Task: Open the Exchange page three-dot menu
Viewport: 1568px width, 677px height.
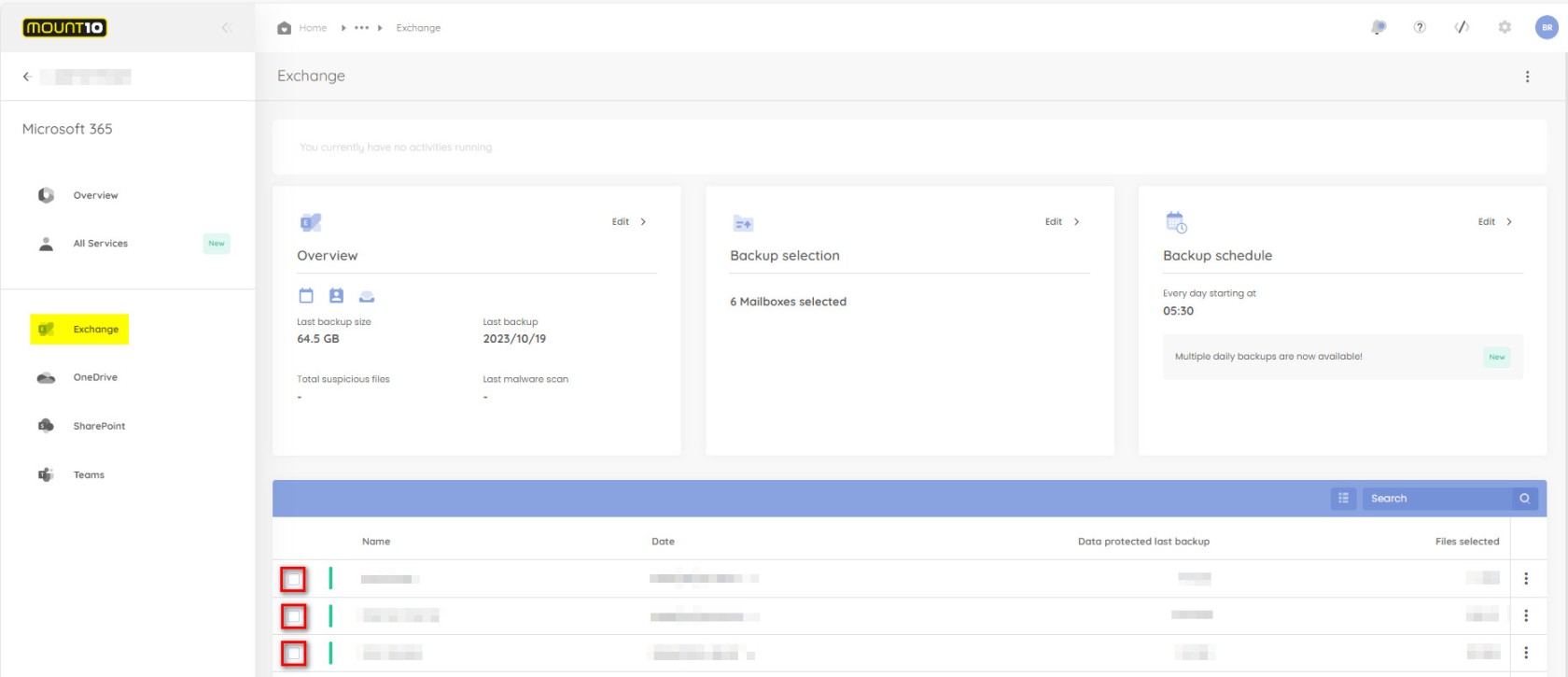Action: pyautogui.click(x=1527, y=77)
